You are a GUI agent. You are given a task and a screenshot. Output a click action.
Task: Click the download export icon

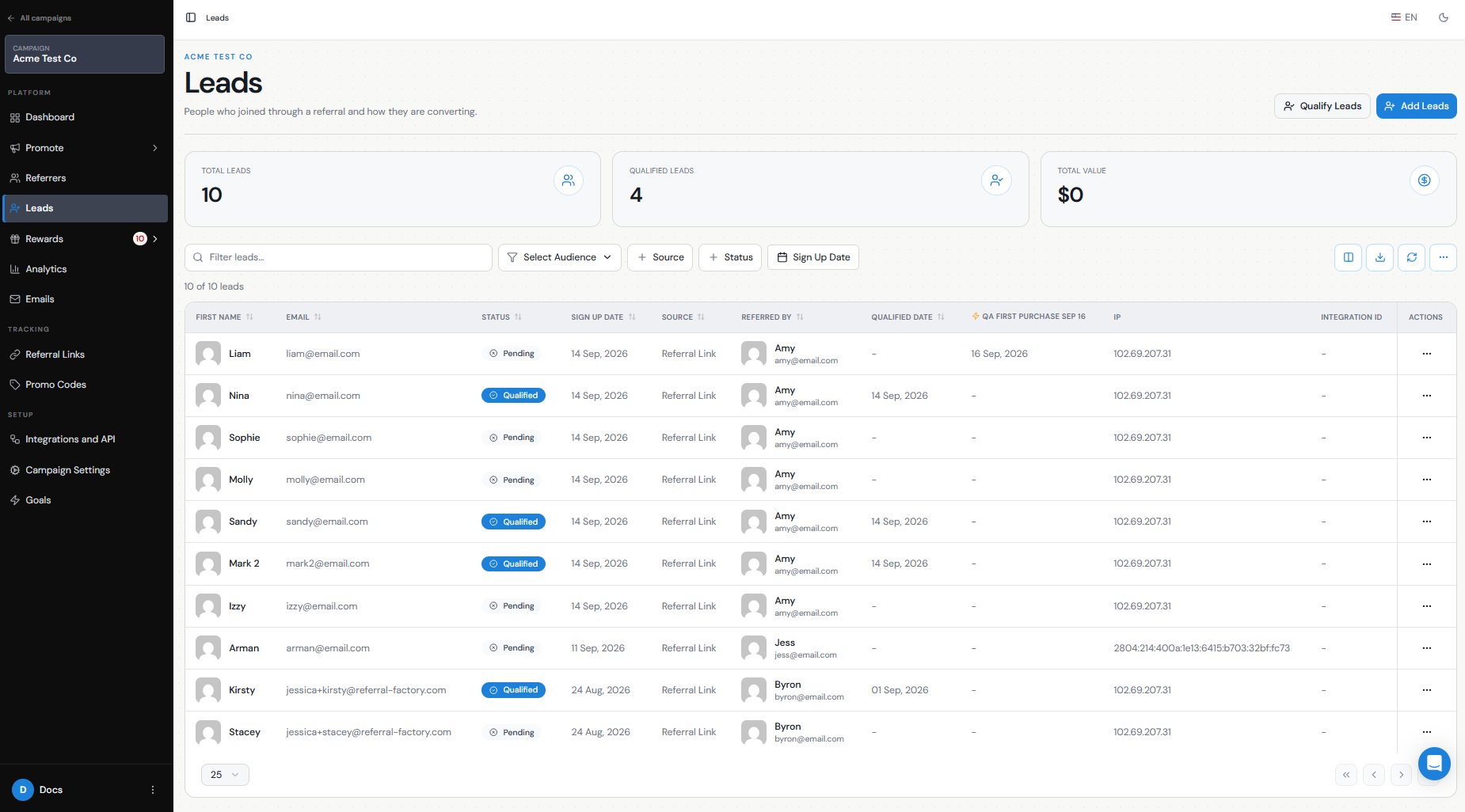click(1379, 257)
